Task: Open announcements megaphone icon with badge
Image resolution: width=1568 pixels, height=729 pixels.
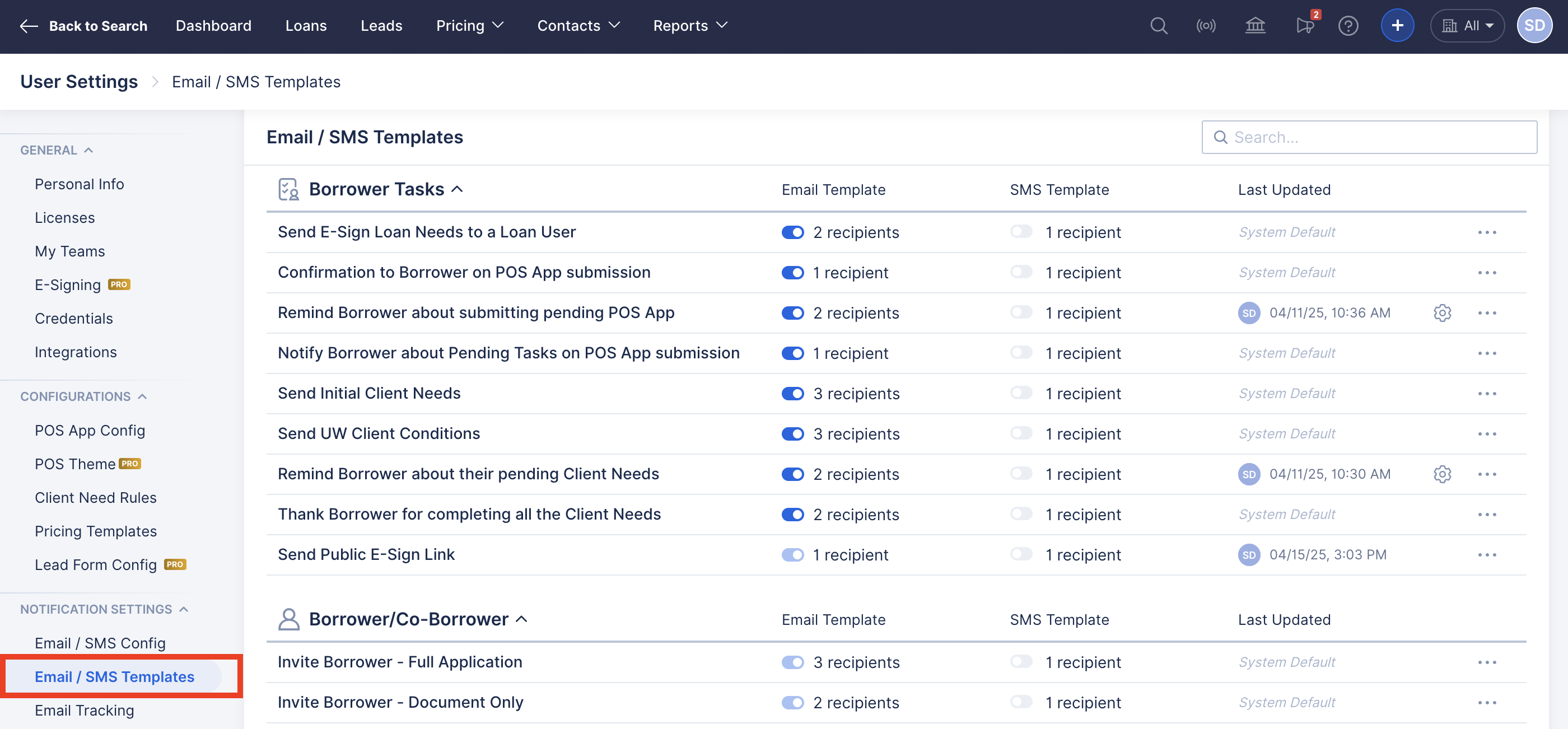Action: 1304,26
